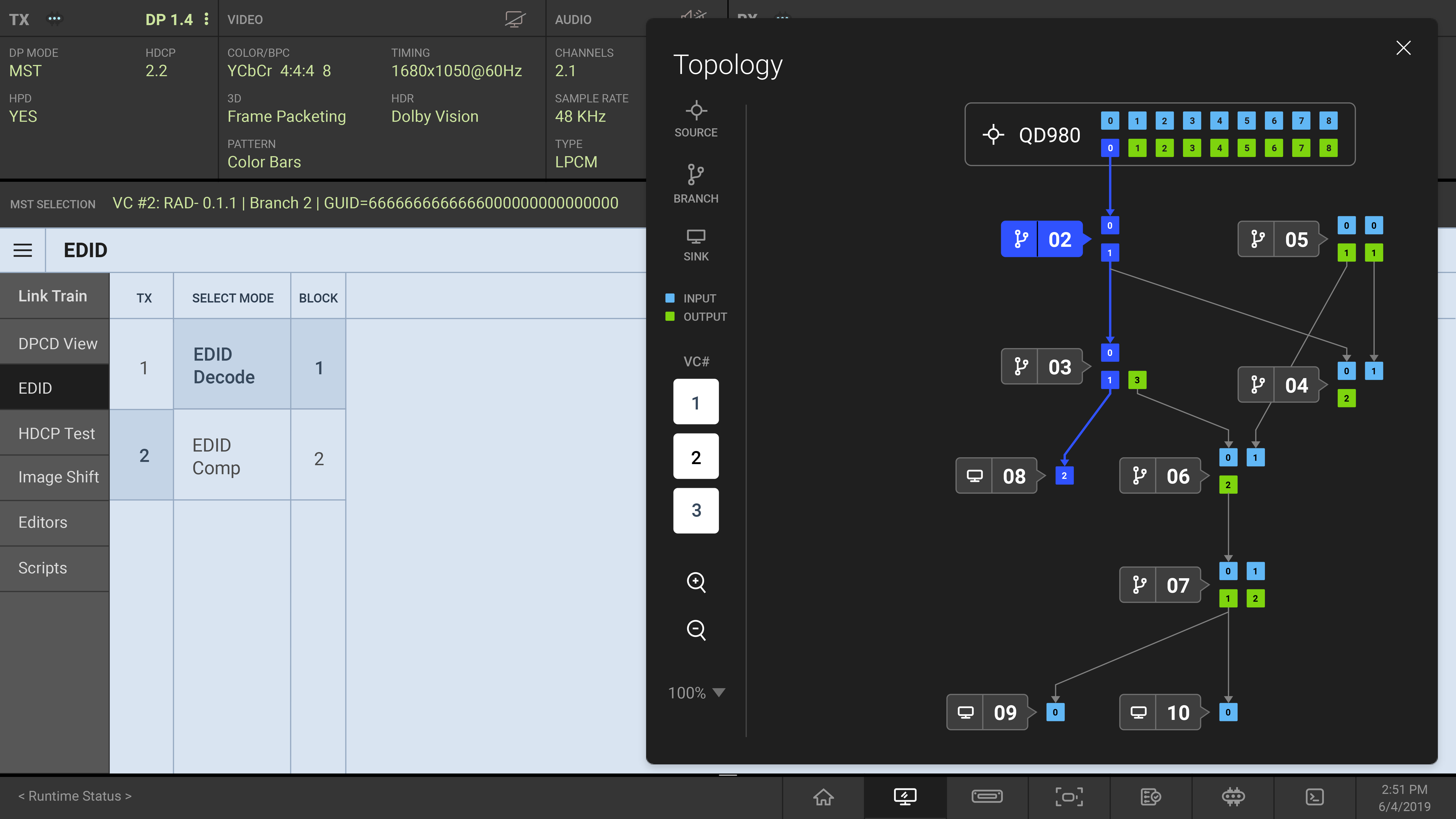The image size is (1456, 819).
Task: Open the 100% zoom level dropdown
Action: pos(696,693)
